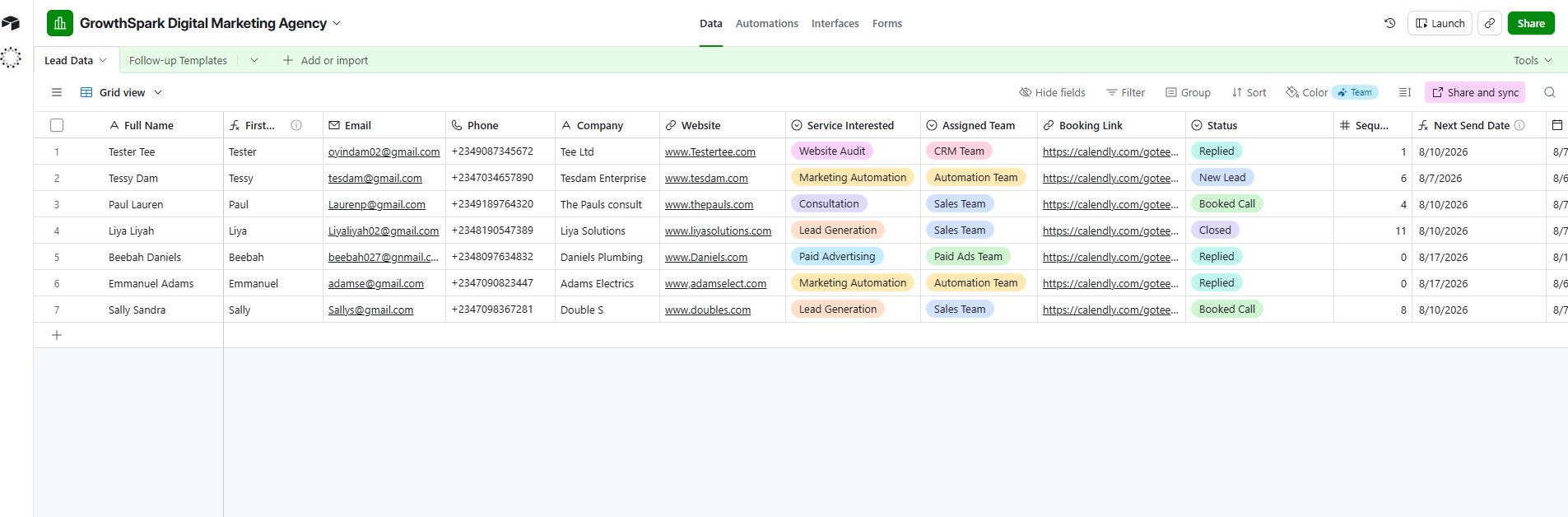Select the Sequence number column header
This screenshot has height=517, width=1568.
1373,125
